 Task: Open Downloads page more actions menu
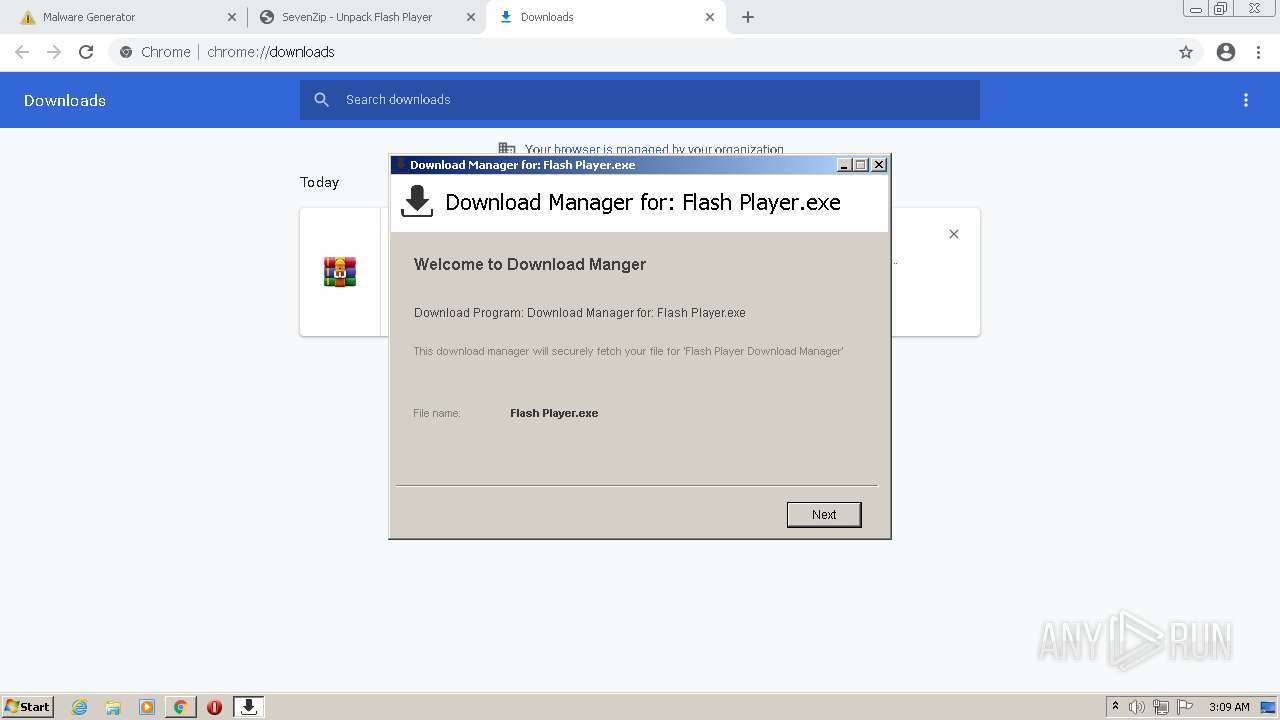tap(1246, 100)
